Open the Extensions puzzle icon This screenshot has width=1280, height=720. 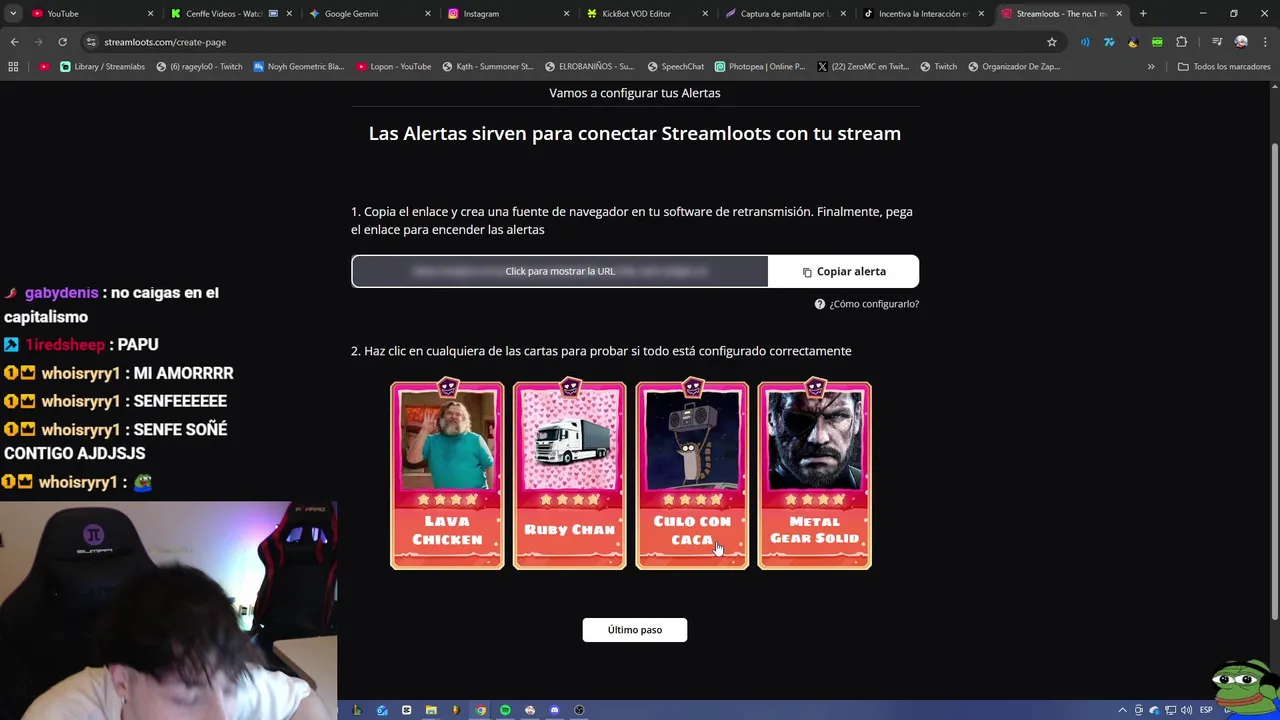tap(1181, 42)
